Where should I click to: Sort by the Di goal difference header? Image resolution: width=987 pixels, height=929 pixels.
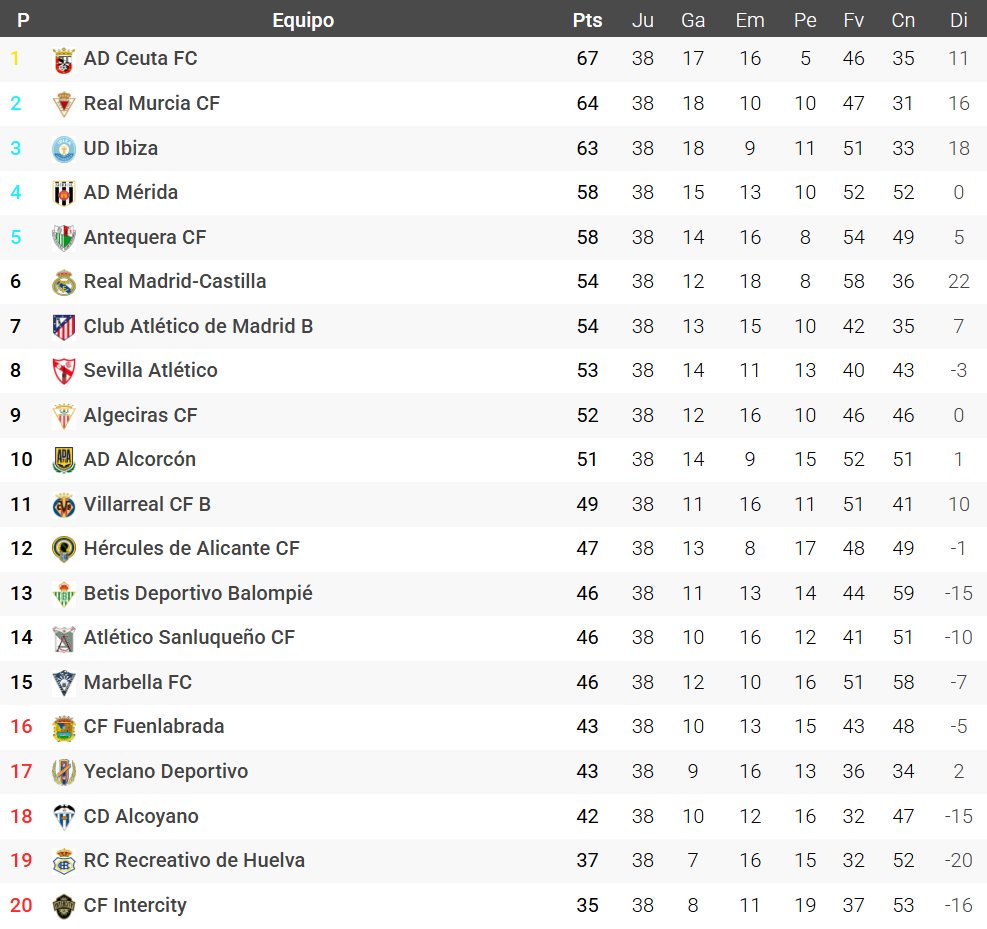click(x=958, y=20)
